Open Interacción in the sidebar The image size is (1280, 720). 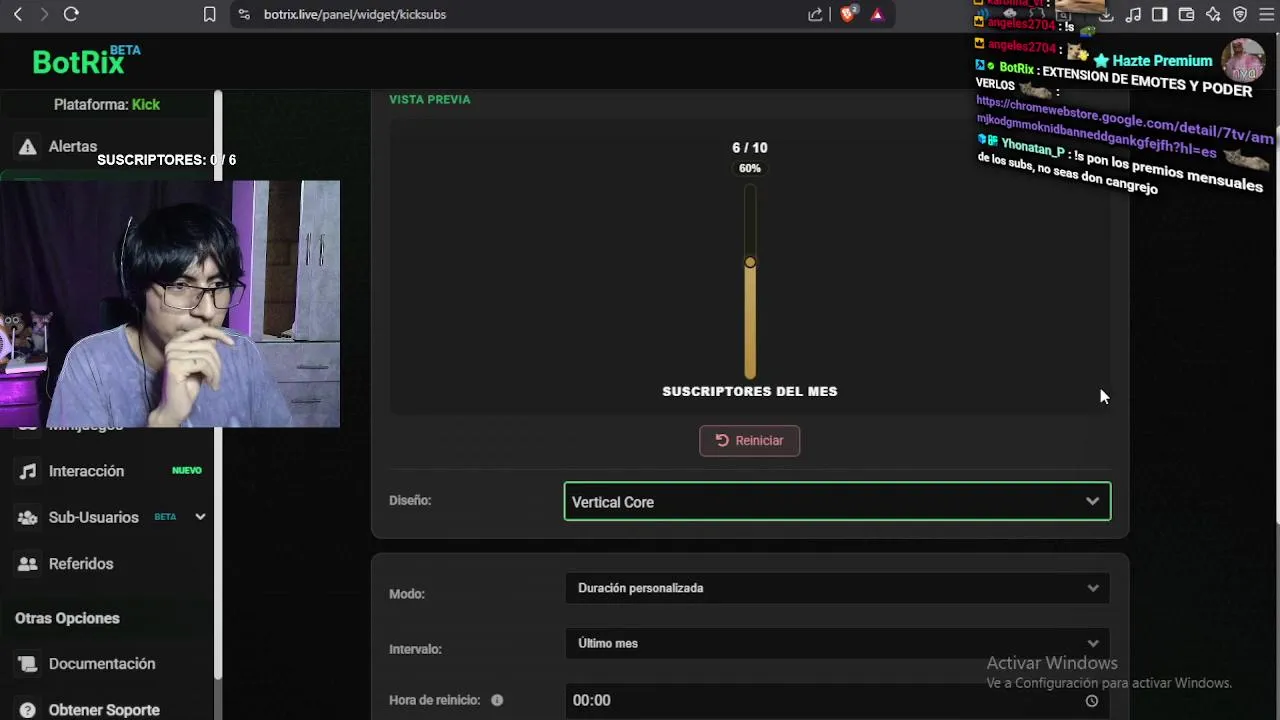coord(86,471)
